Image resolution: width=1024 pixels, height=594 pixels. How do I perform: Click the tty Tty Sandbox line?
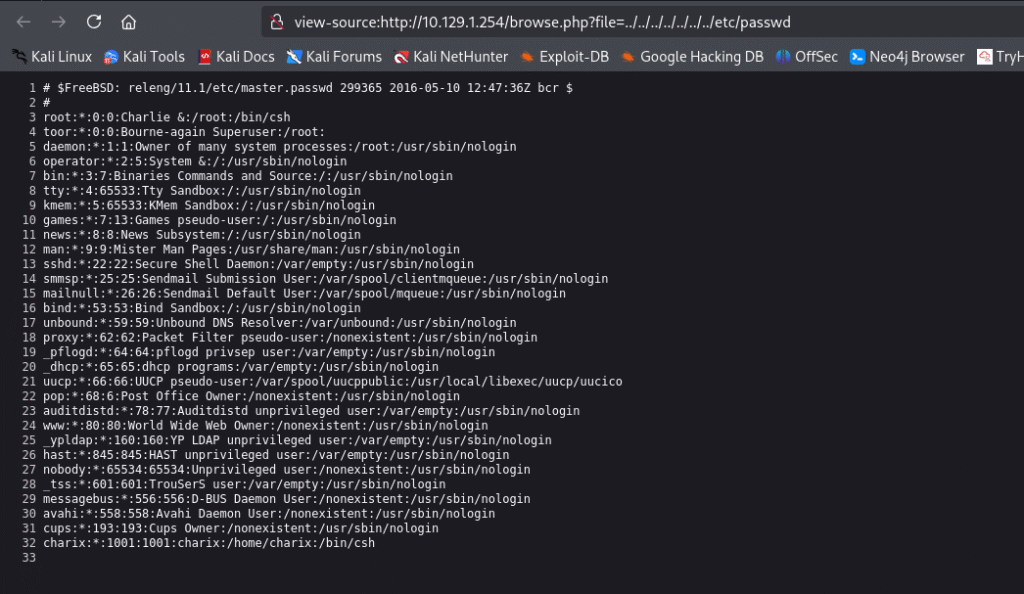[x=202, y=191]
